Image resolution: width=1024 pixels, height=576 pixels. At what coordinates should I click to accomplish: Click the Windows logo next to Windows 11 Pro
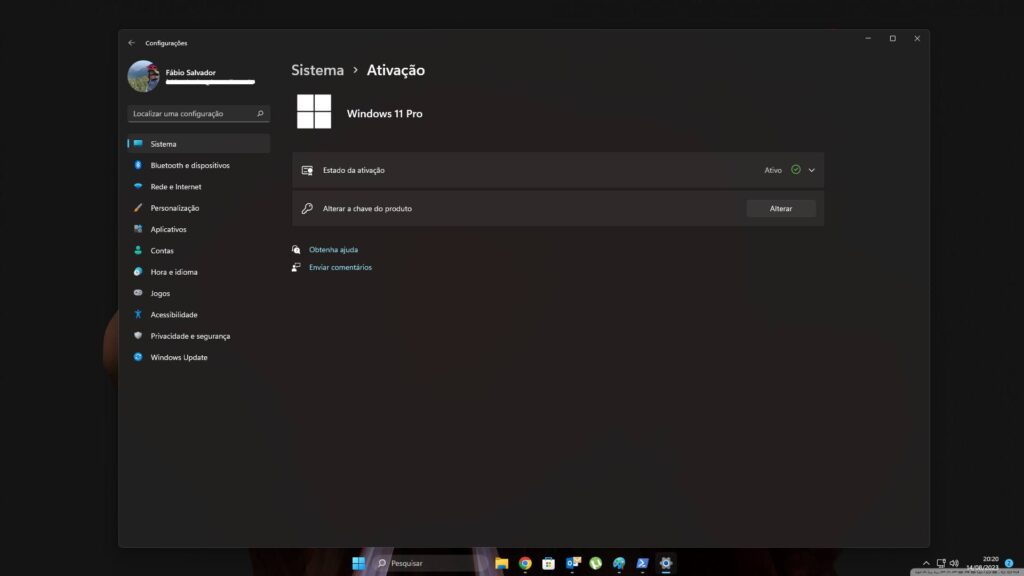[314, 111]
